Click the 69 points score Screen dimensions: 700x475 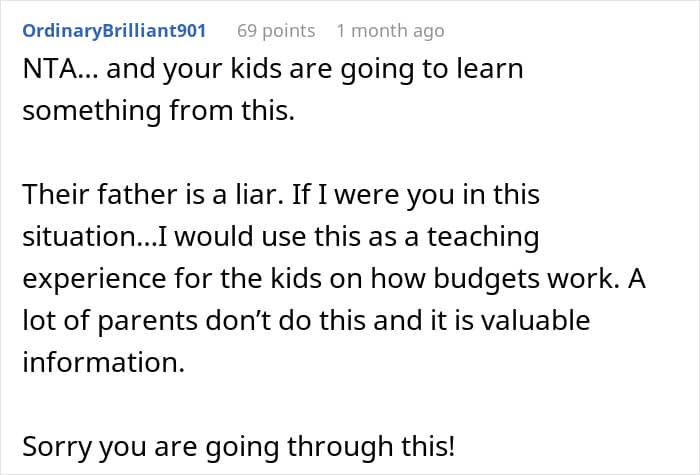coord(275,31)
